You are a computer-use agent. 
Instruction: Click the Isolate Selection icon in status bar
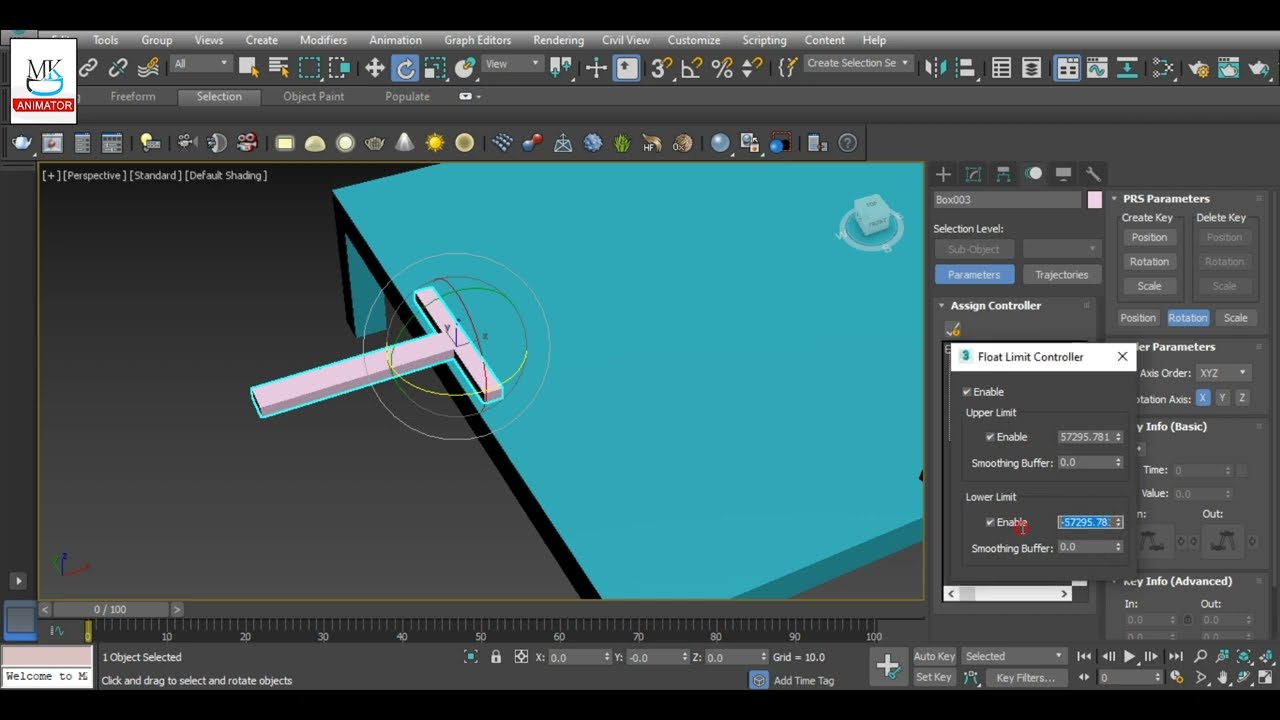[x=471, y=657]
